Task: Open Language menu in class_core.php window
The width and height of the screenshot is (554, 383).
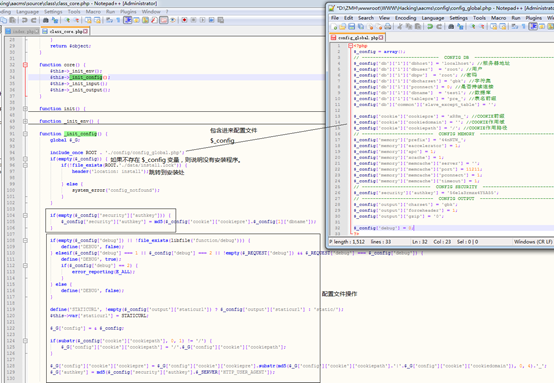Action: tap(27, 11)
